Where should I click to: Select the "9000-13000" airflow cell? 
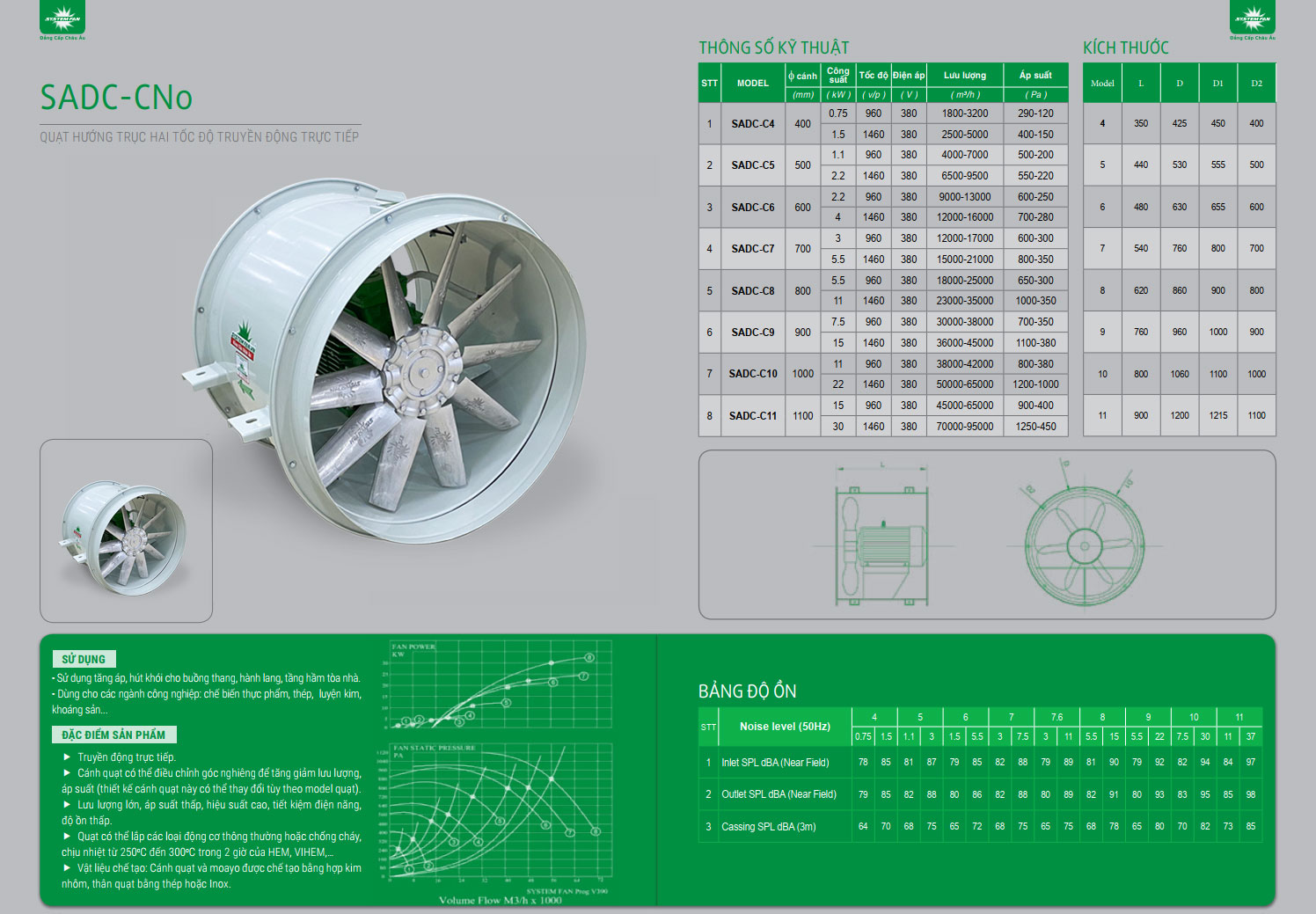(965, 197)
